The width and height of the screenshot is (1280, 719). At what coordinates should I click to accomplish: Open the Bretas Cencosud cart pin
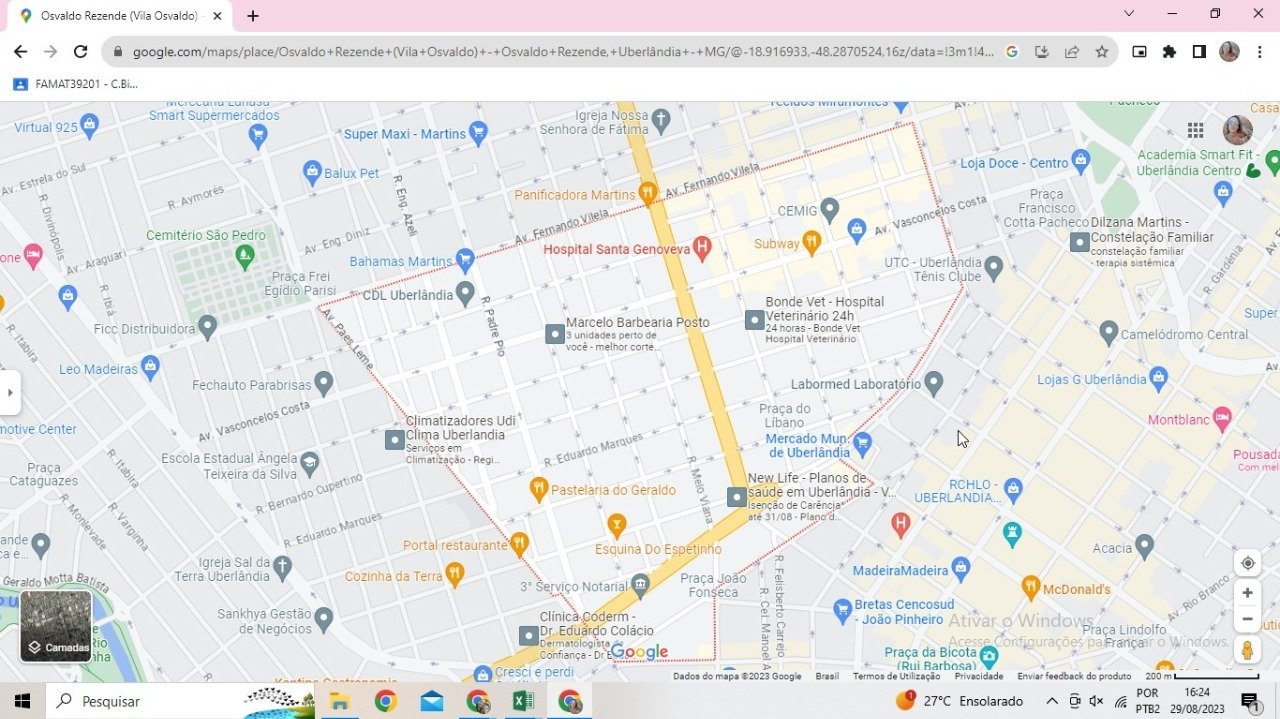[x=842, y=608]
